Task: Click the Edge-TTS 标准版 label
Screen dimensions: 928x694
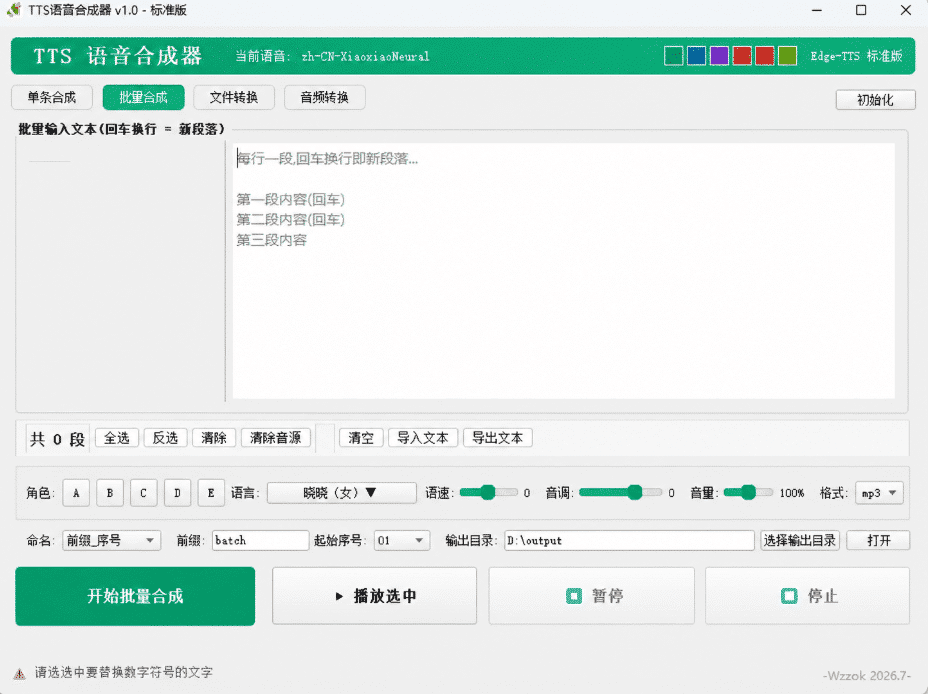Action: tap(856, 56)
